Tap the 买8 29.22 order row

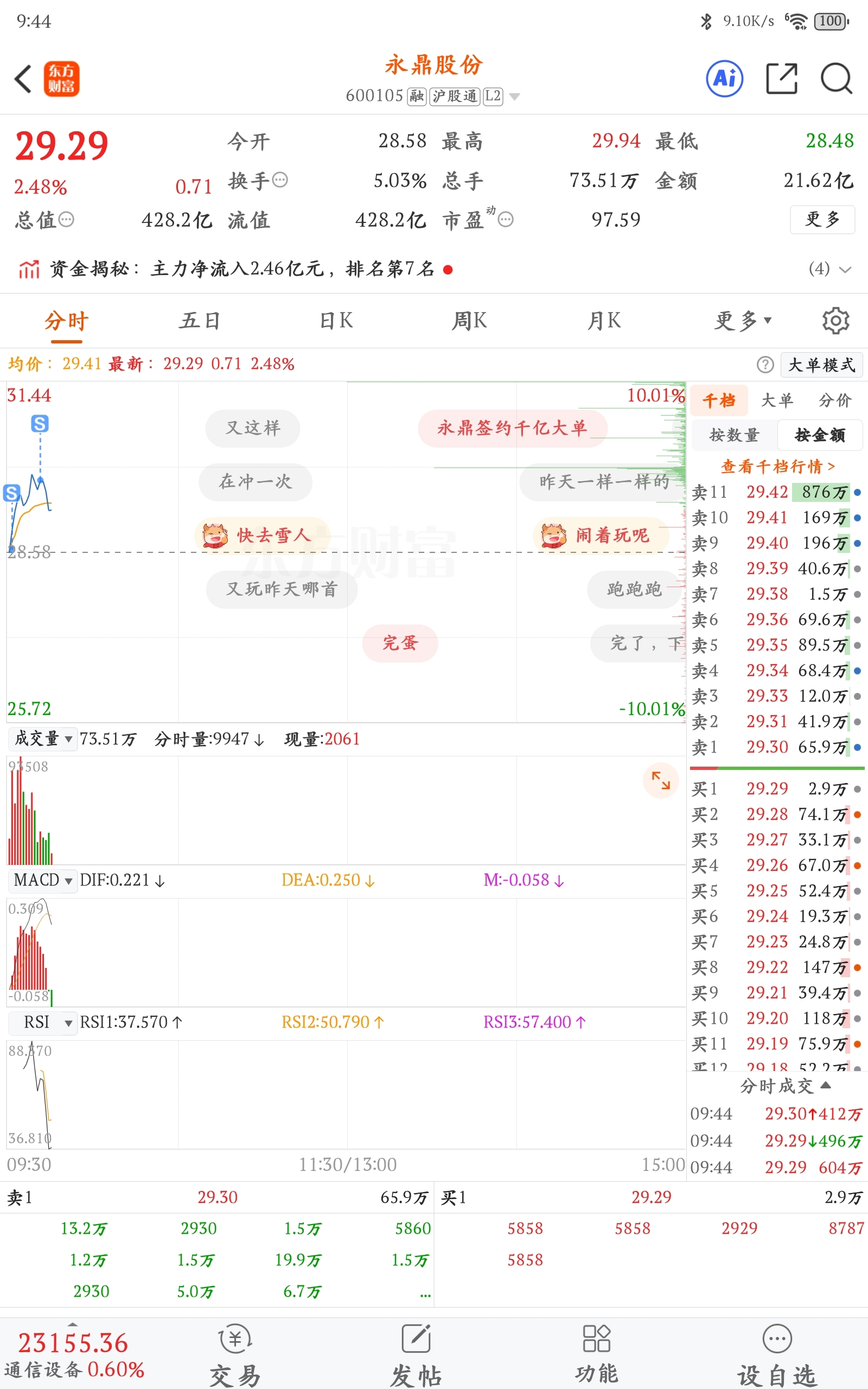777,967
